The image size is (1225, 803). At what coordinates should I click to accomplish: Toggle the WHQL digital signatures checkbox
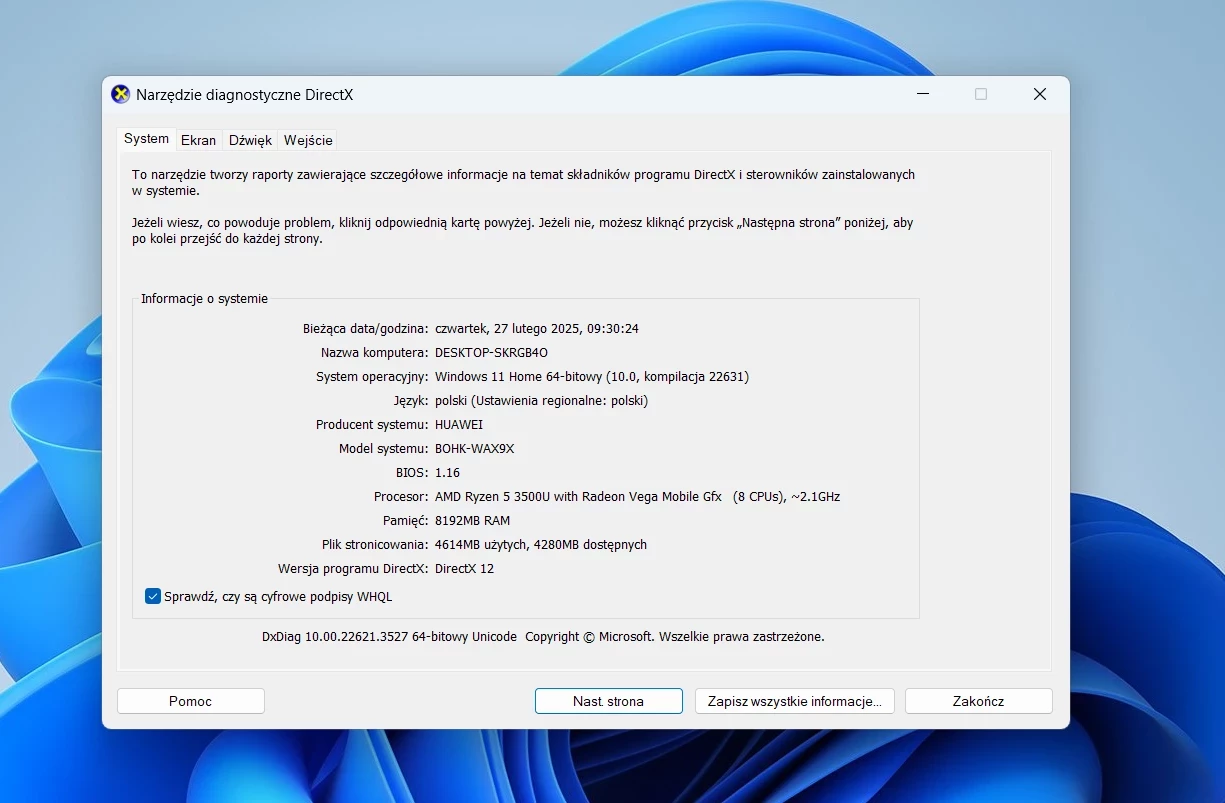(x=153, y=596)
